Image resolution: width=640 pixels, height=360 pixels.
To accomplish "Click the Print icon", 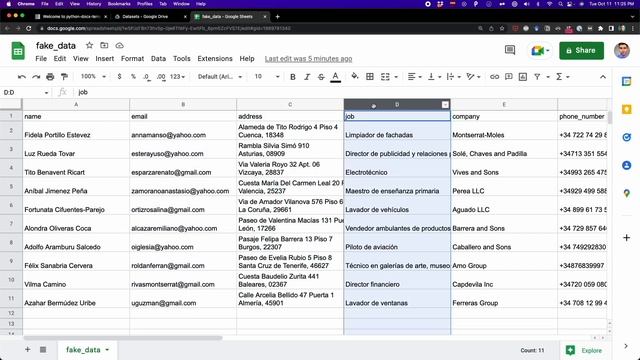I will pyautogui.click(x=50, y=77).
